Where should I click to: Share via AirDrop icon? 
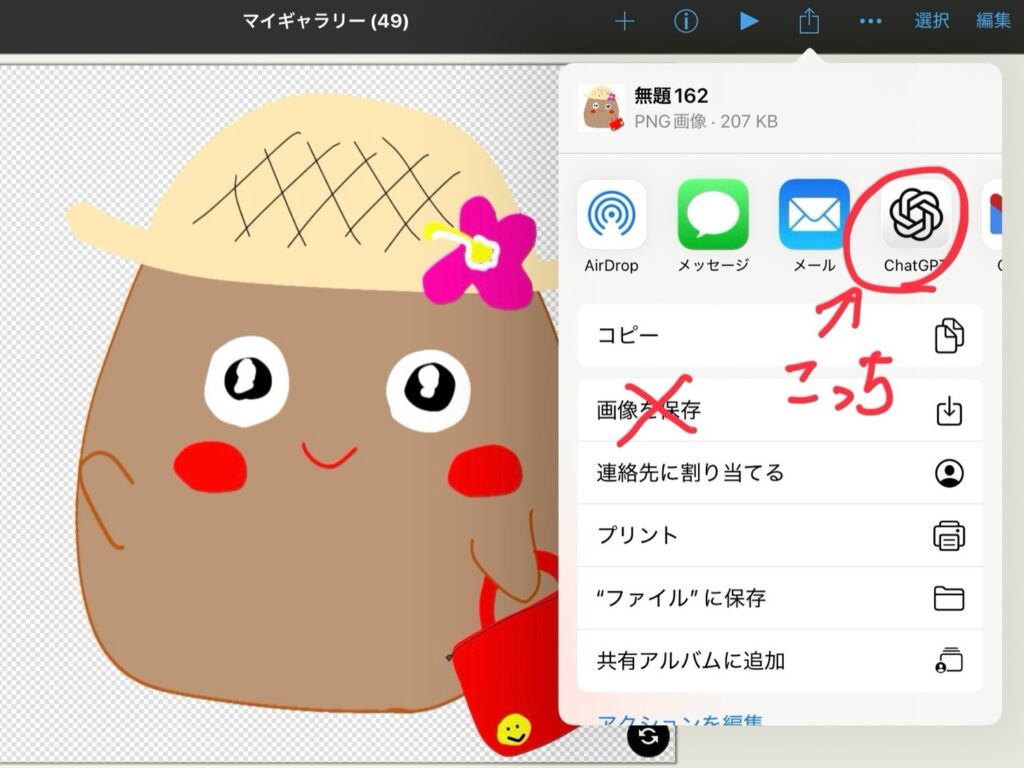click(x=612, y=215)
